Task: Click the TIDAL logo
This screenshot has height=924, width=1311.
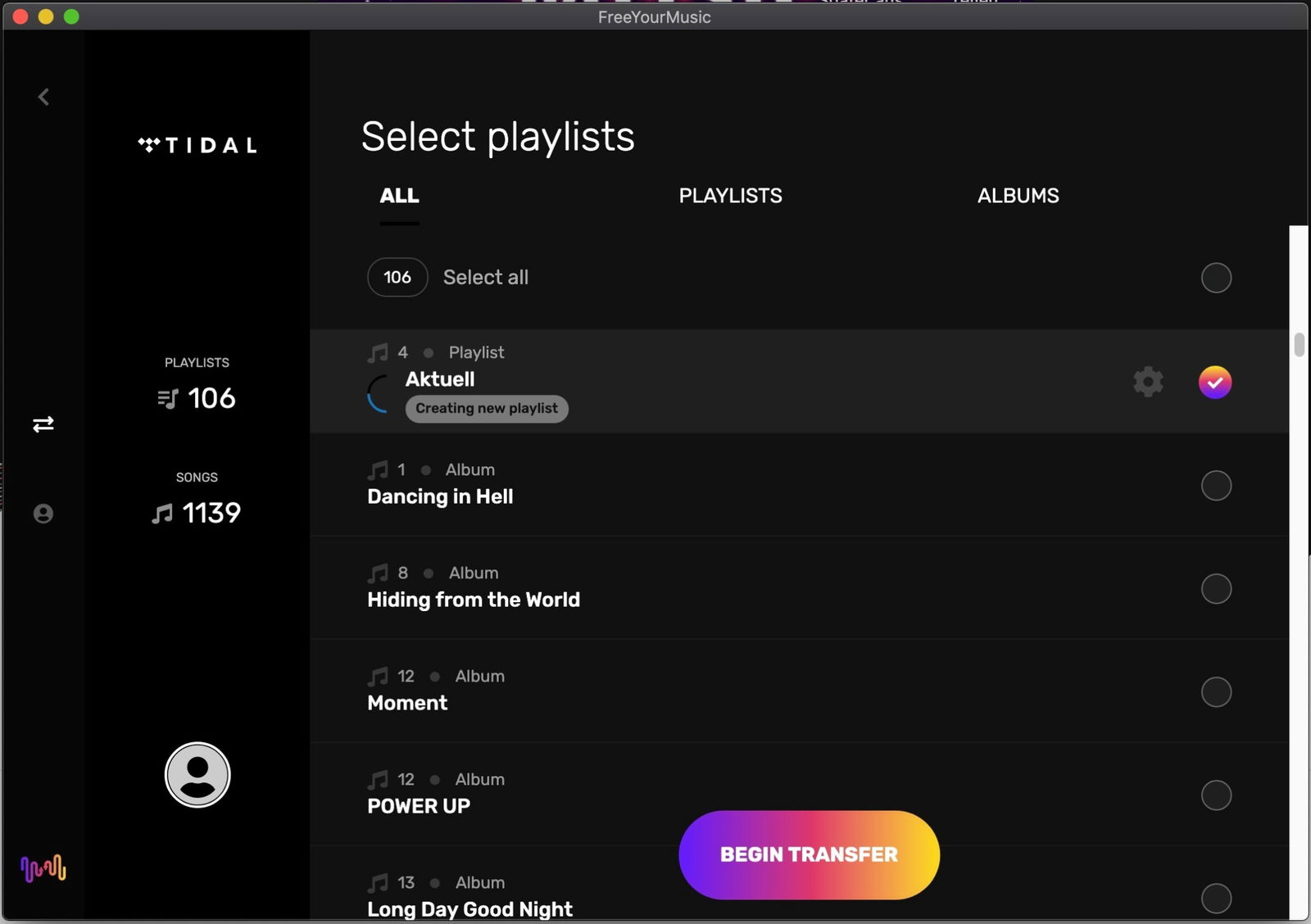Action: click(197, 146)
